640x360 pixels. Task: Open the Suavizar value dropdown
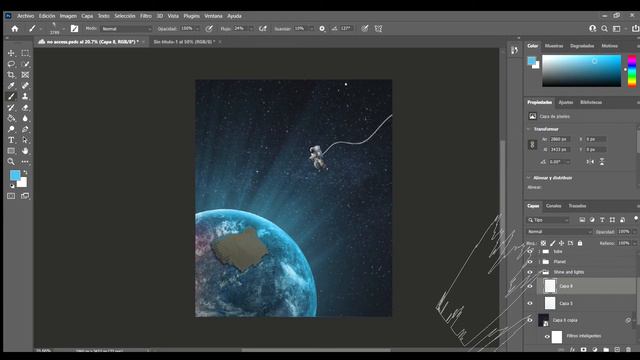pyautogui.click(x=311, y=29)
